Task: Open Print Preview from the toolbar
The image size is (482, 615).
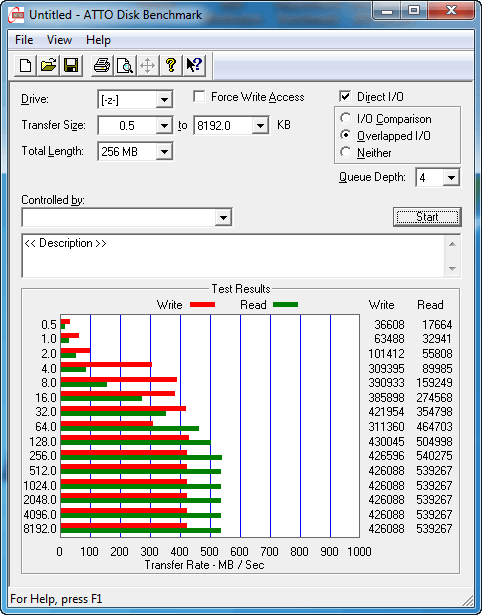Action: coord(125,65)
